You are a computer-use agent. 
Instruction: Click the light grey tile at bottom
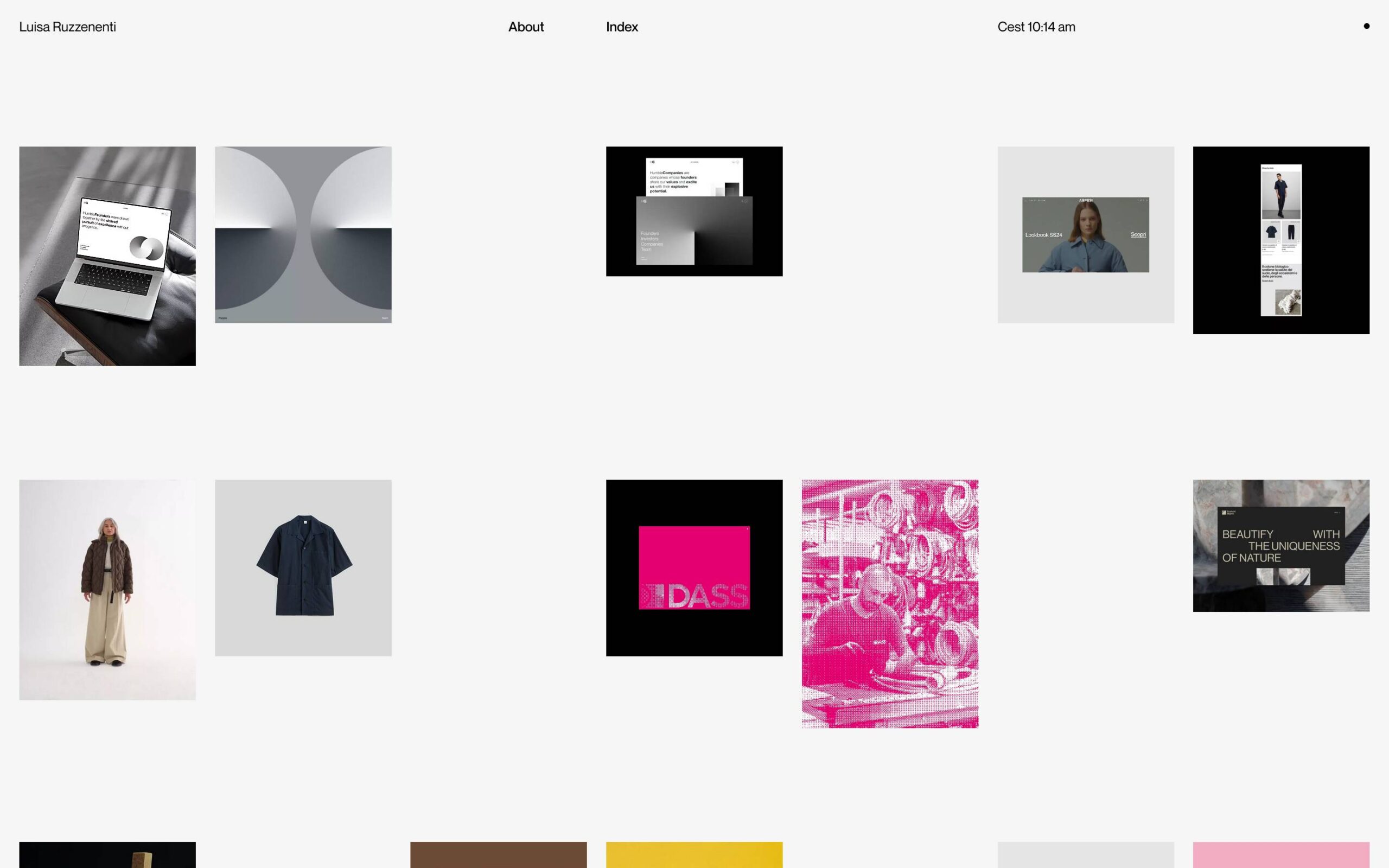(1085, 855)
